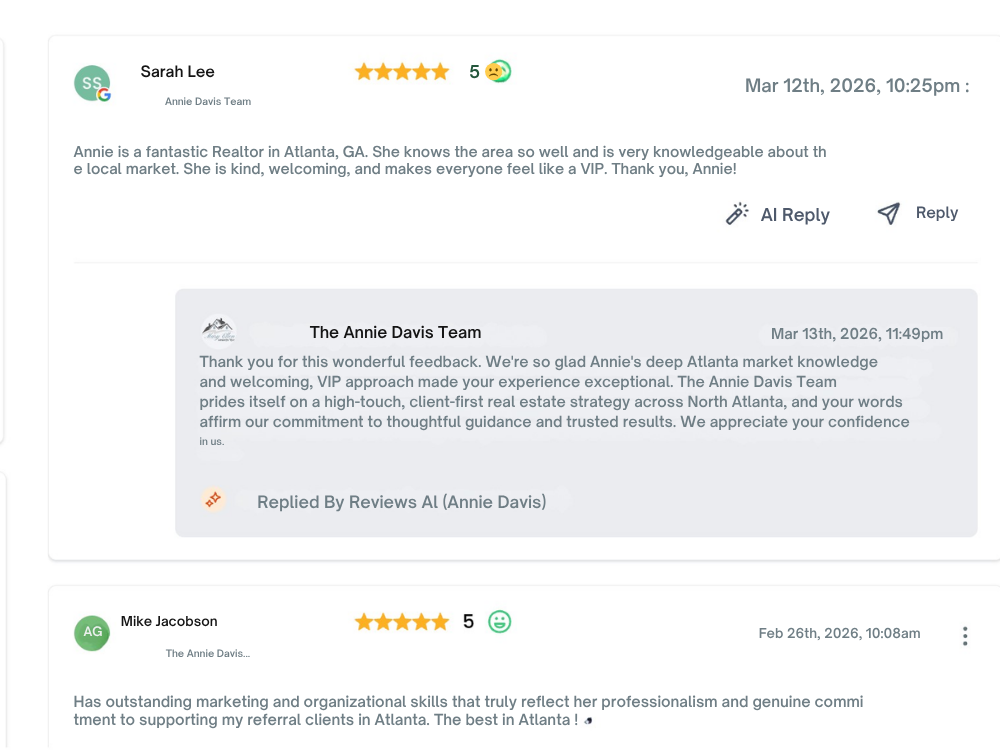Click the first star in Mike Jacobson's rating
The width and height of the screenshot is (1000, 750).
click(x=364, y=621)
